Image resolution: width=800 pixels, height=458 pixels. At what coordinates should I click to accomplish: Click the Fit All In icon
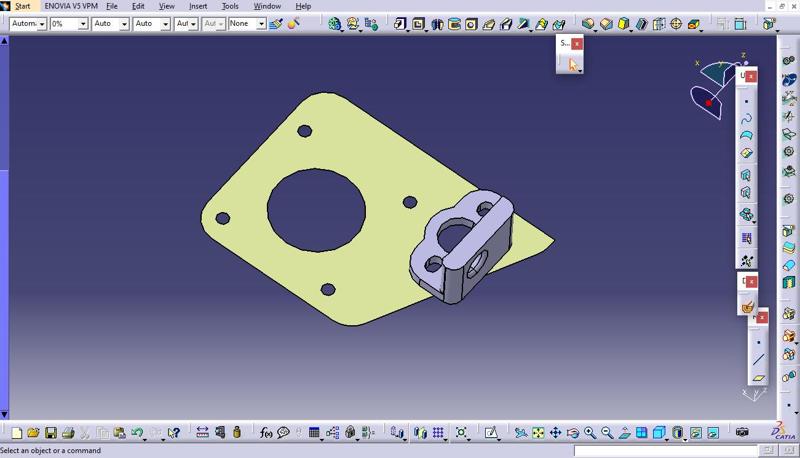(x=538, y=433)
